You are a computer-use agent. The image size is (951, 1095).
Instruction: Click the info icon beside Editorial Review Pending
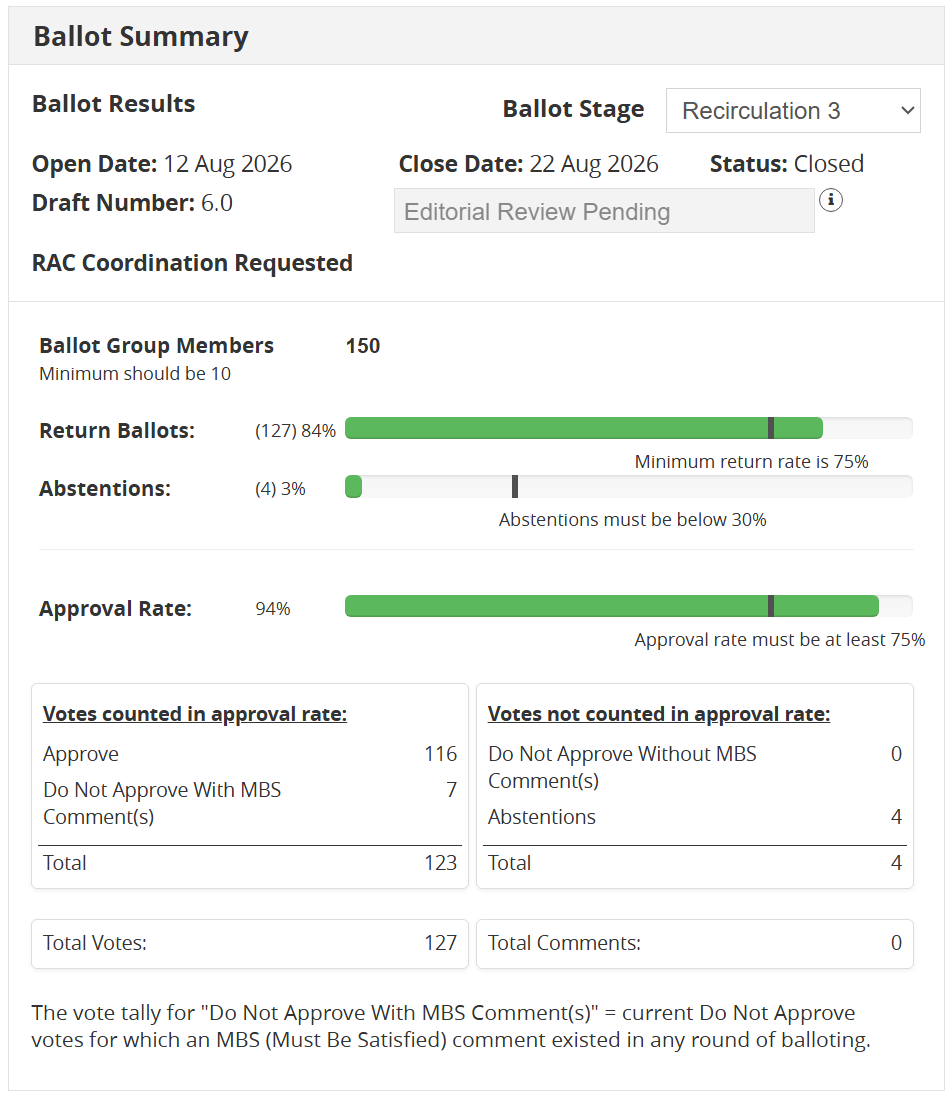coord(830,200)
